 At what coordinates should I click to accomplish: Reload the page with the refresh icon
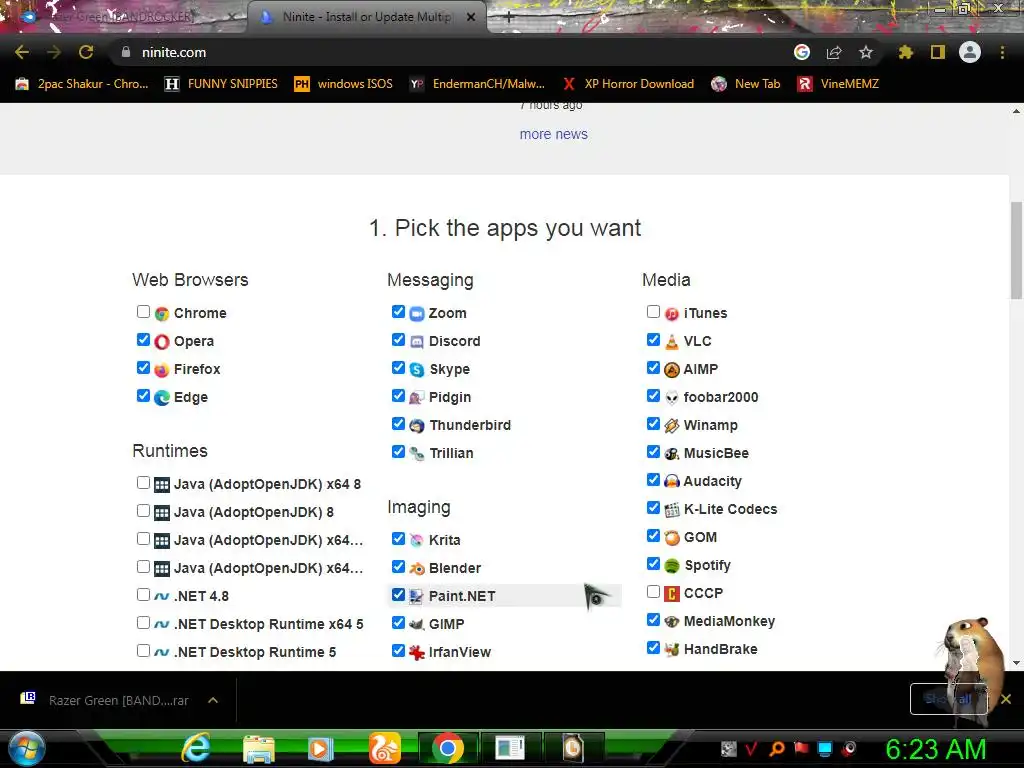pos(86,52)
